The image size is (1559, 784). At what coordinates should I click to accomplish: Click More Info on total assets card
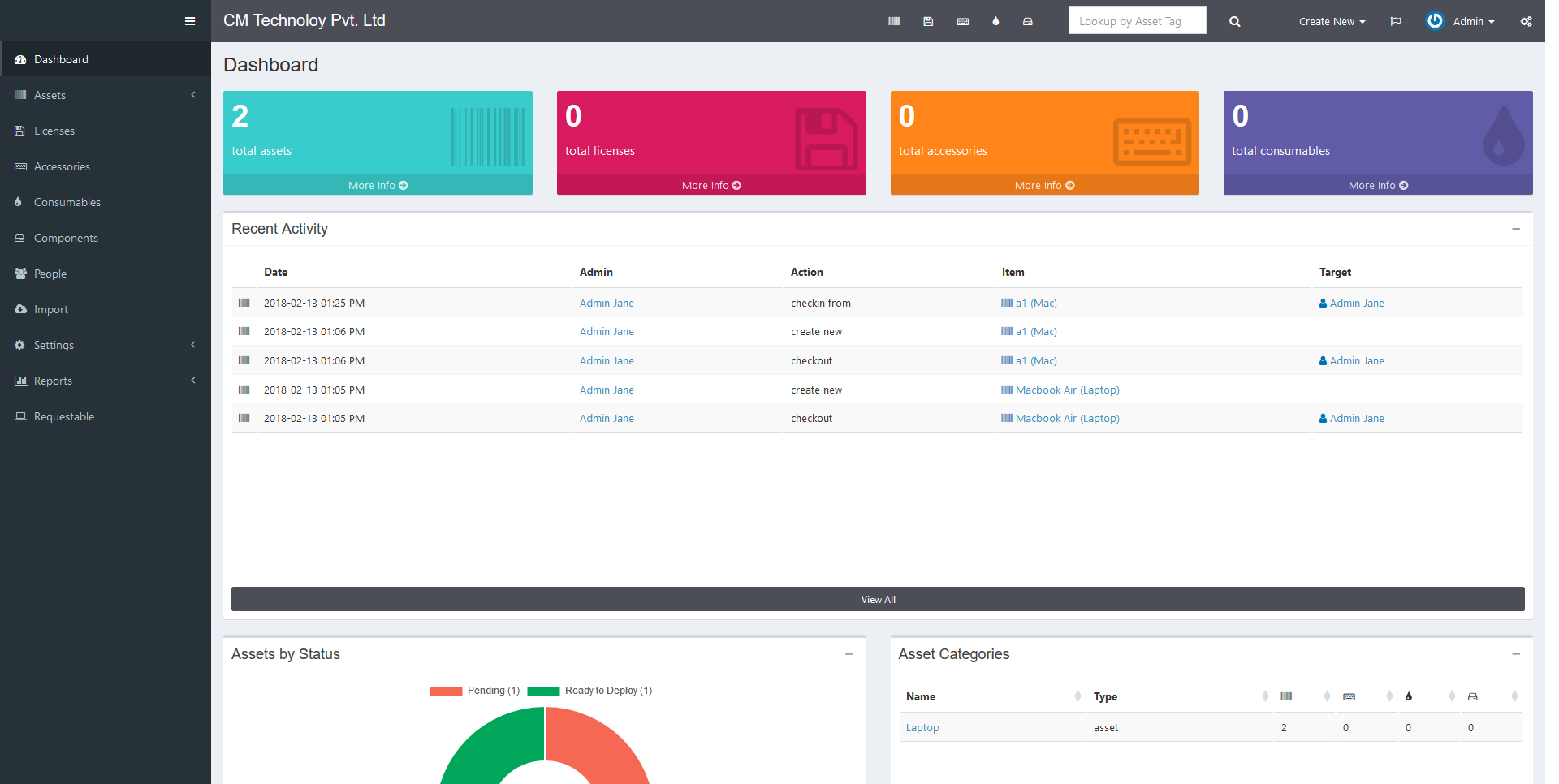(x=378, y=185)
